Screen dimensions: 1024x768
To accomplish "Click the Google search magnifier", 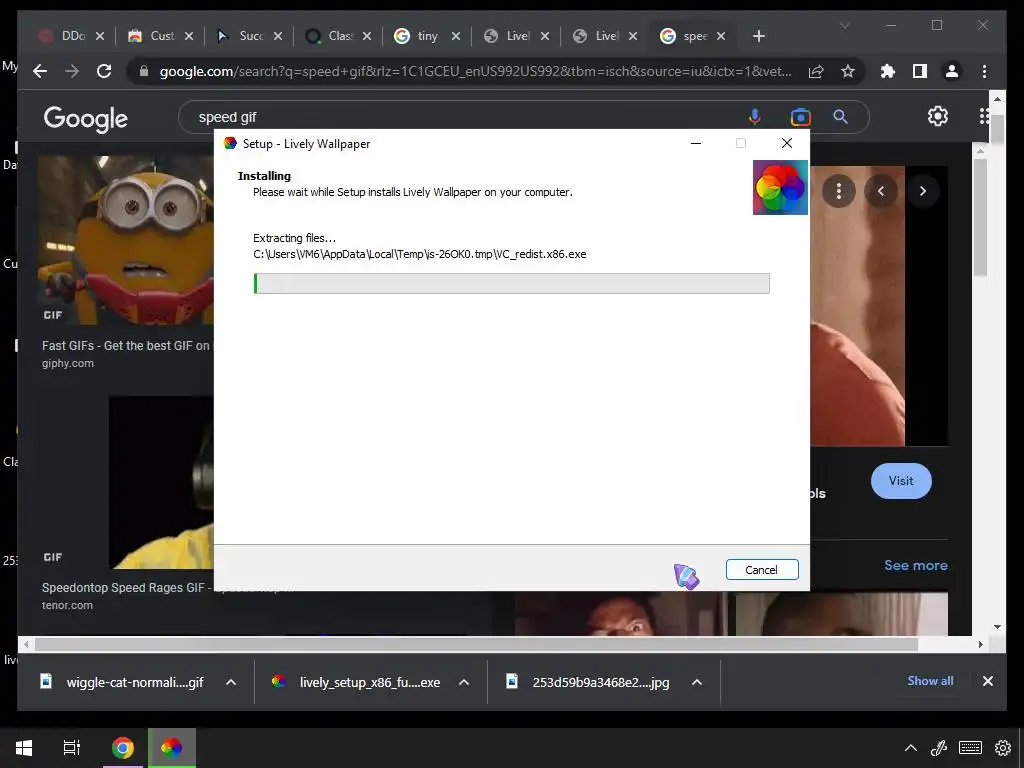I will pos(840,117).
